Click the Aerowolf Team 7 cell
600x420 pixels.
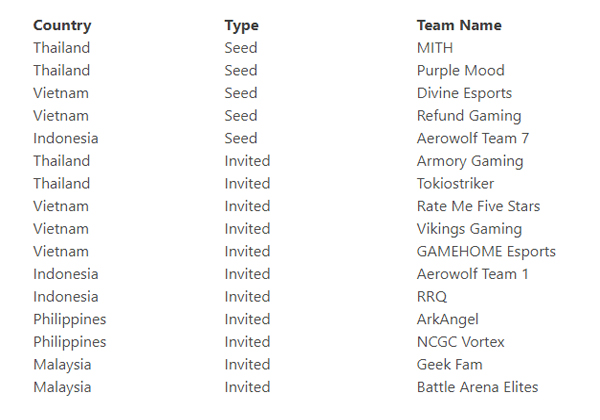[x=473, y=138]
